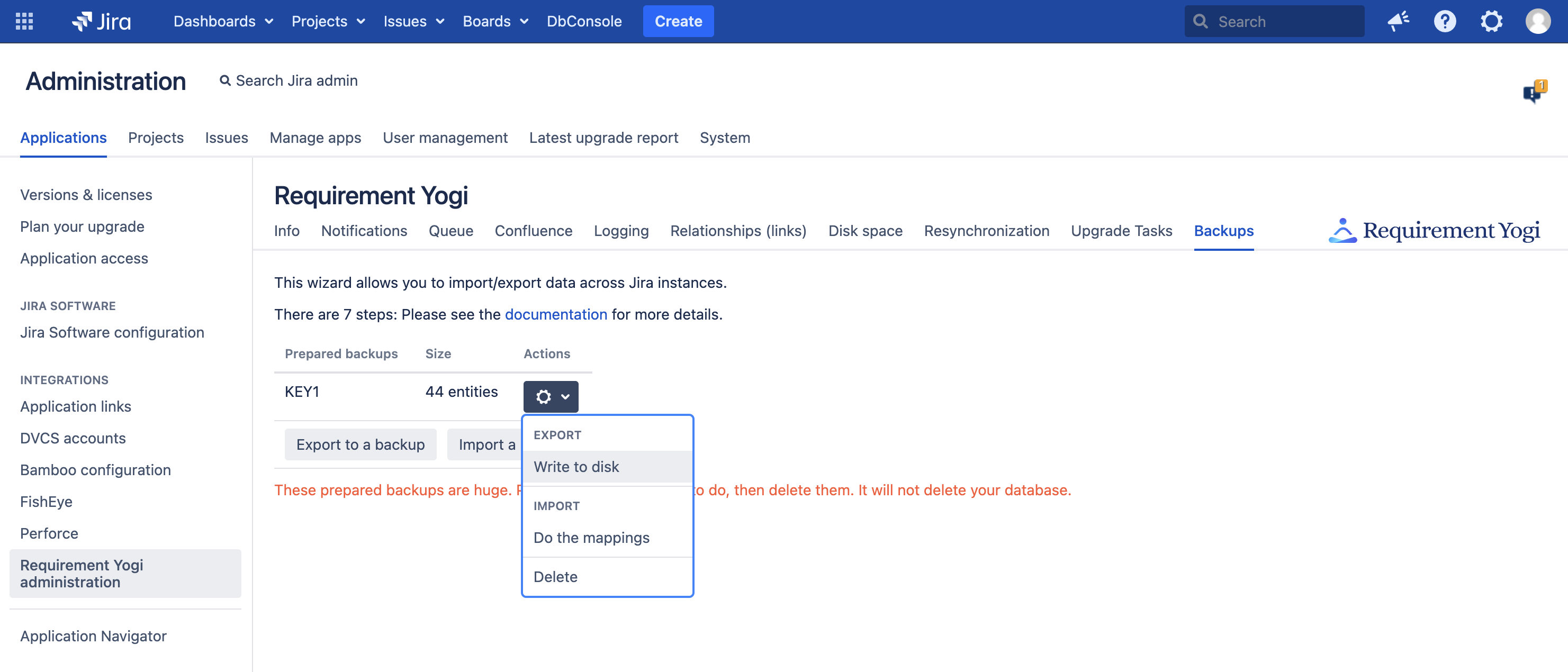
Task: Select Delete from the actions menu
Action: 555,576
